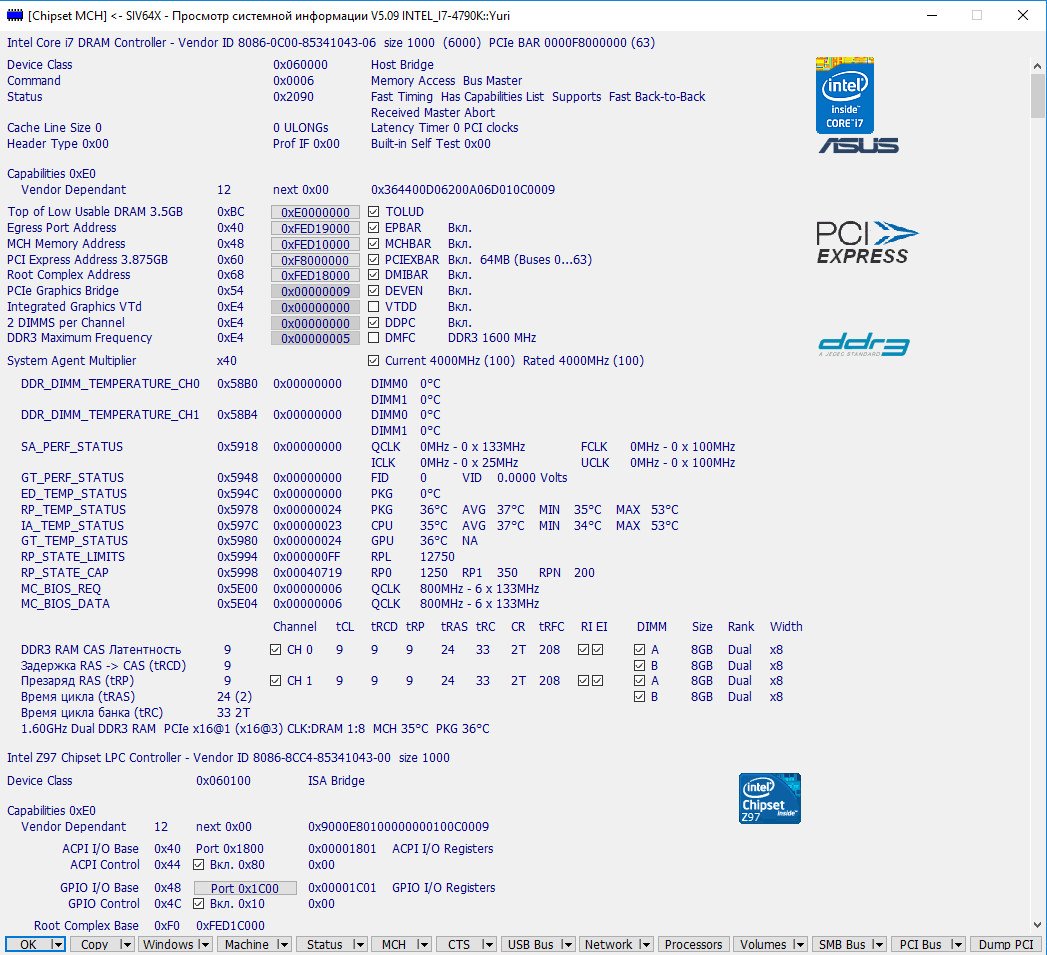Toggle the TOLUD checkbox
This screenshot has width=1047, height=955.
(x=373, y=212)
